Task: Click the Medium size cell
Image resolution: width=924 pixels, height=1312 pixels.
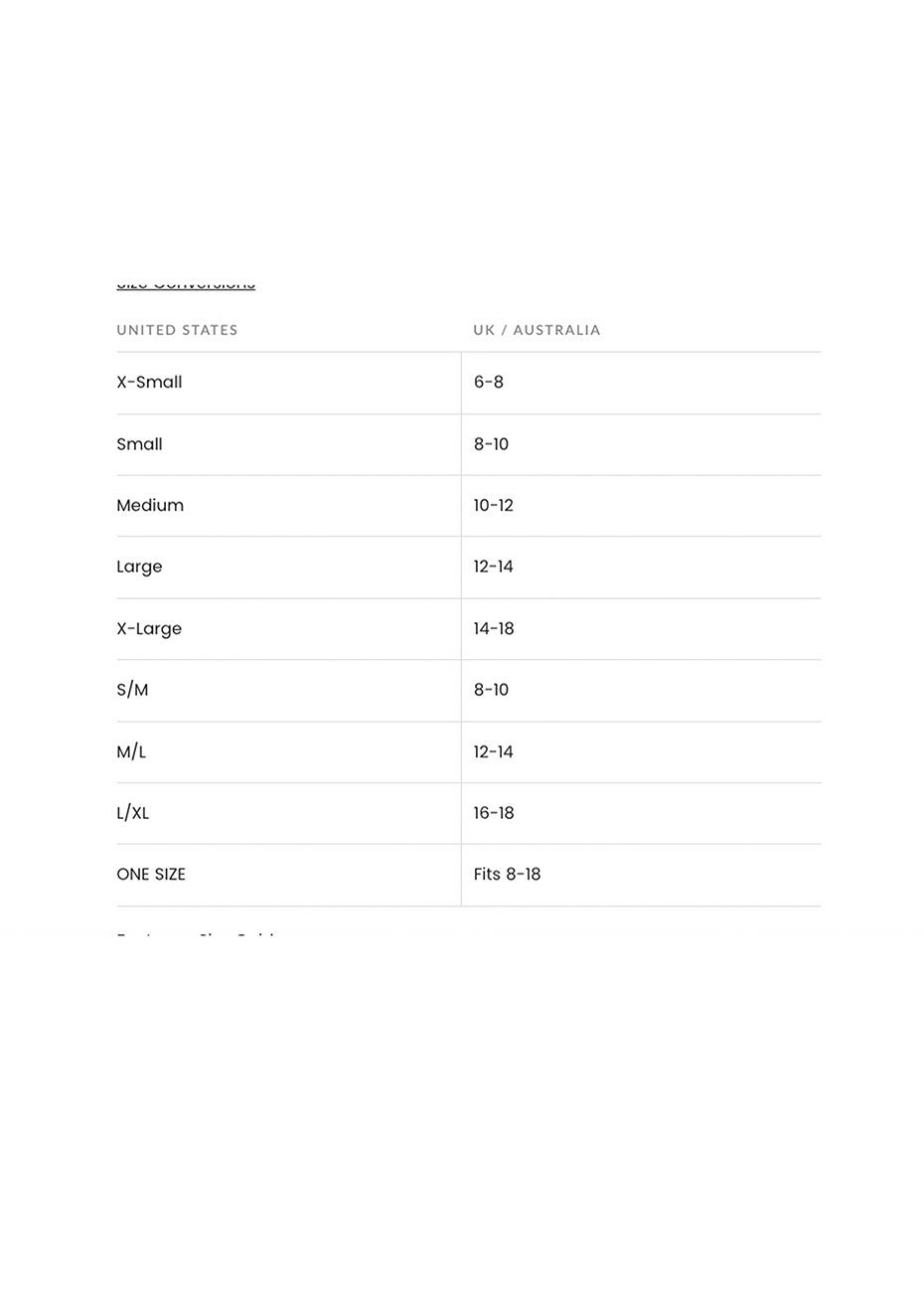Action: click(x=150, y=506)
